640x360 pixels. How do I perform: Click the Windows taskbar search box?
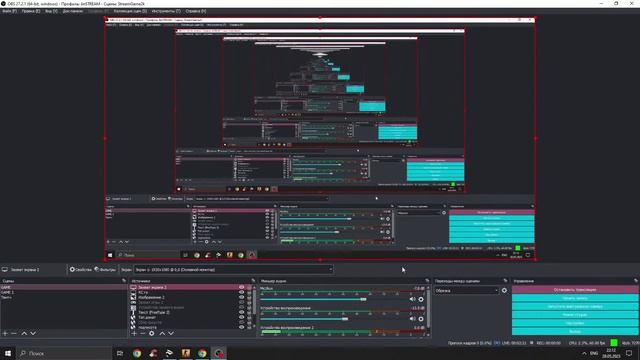[x=64, y=353]
